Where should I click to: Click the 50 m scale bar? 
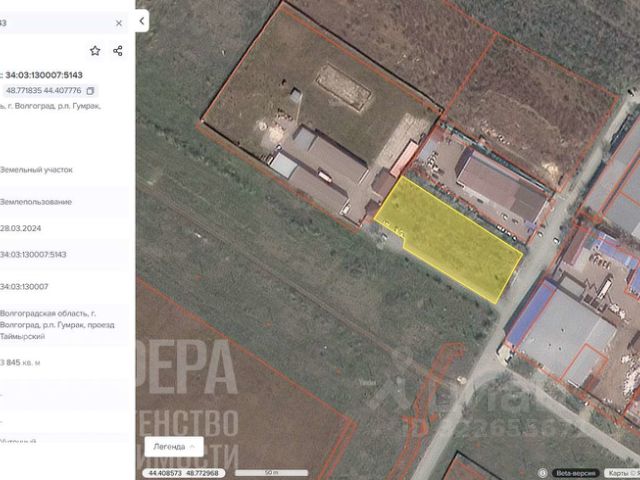[271, 473]
